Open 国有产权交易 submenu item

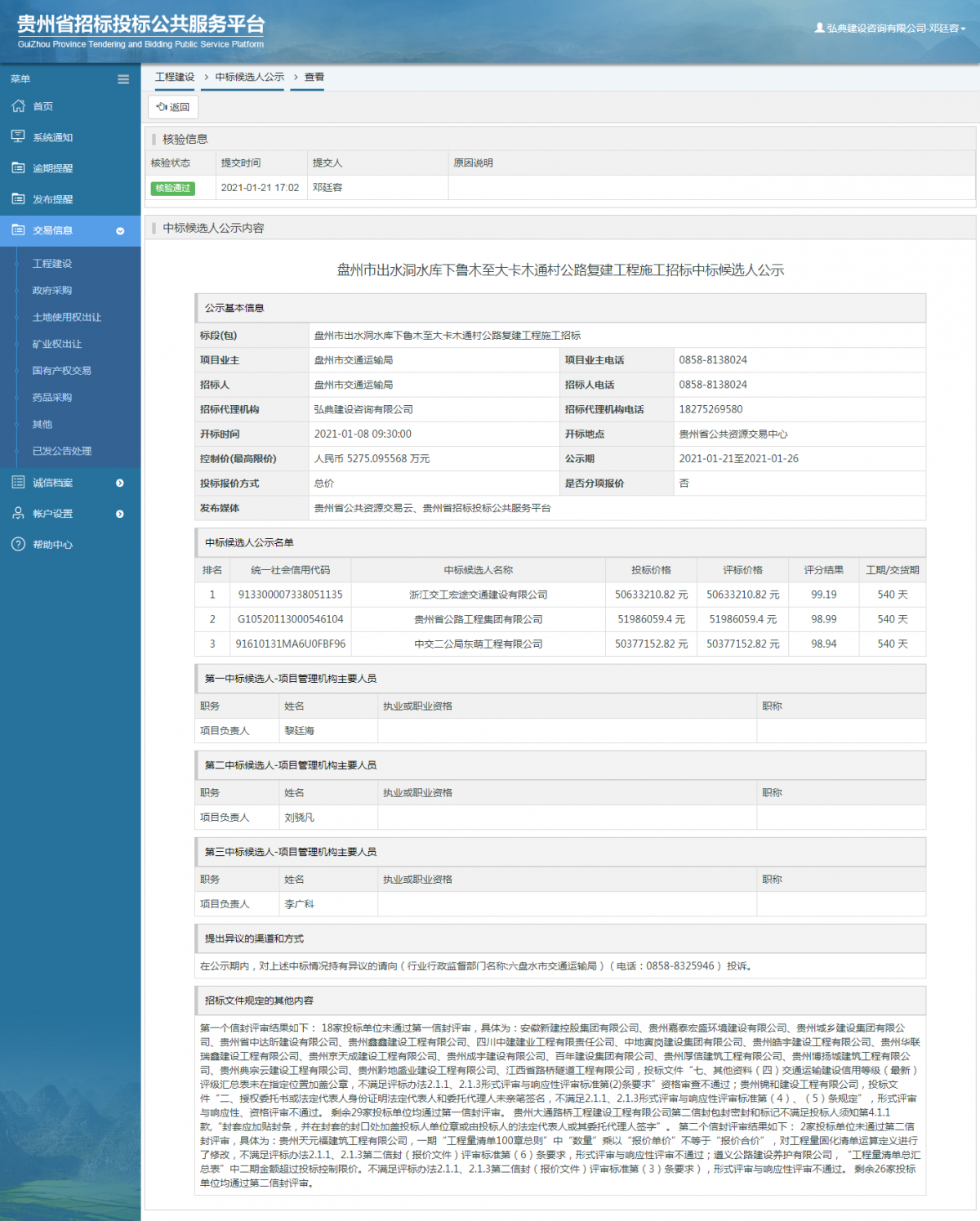[x=62, y=371]
